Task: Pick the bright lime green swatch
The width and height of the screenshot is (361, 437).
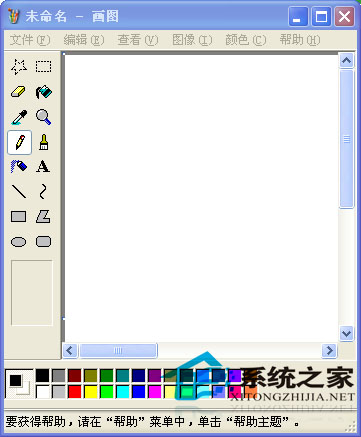Action: (x=107, y=392)
